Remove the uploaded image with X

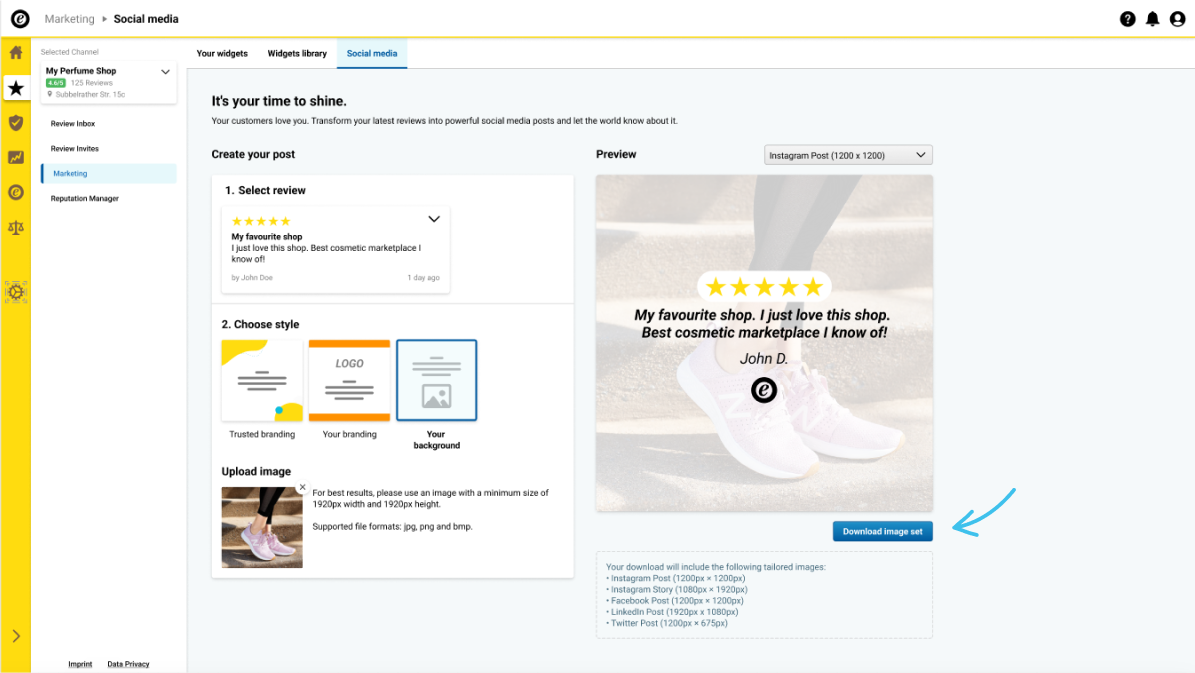303,487
